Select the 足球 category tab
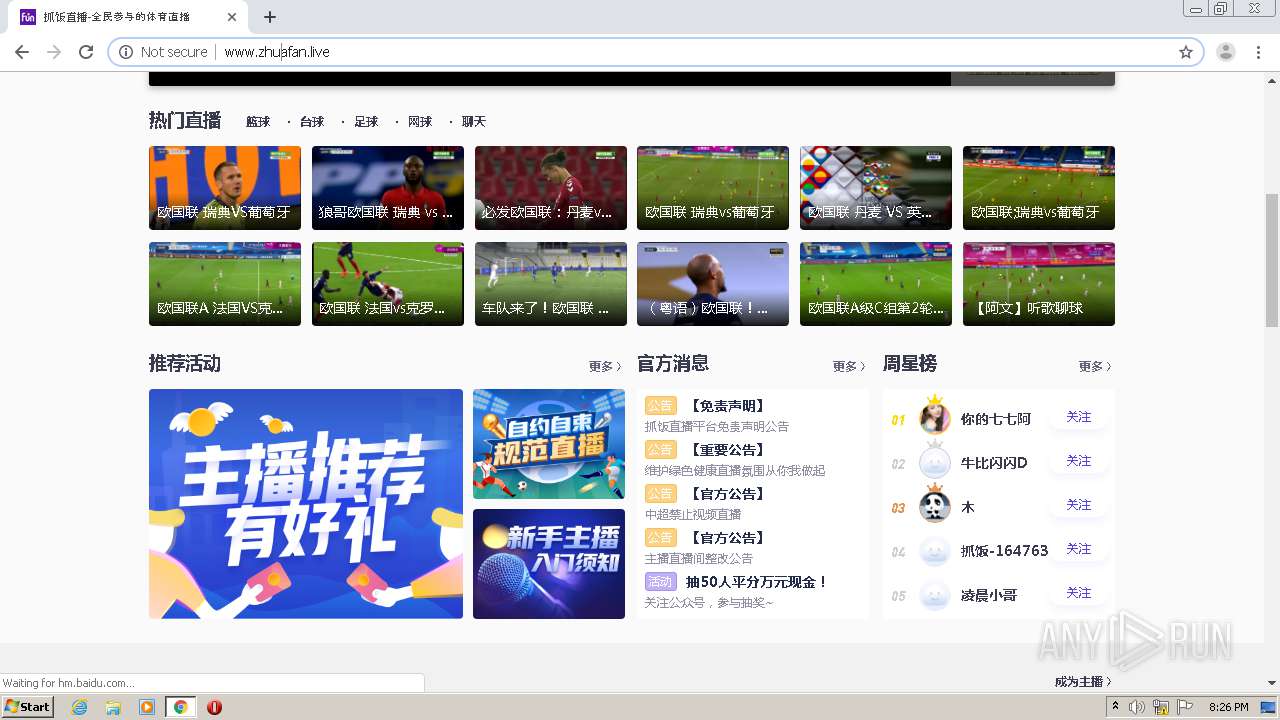This screenshot has height=720, width=1280. tap(366, 122)
